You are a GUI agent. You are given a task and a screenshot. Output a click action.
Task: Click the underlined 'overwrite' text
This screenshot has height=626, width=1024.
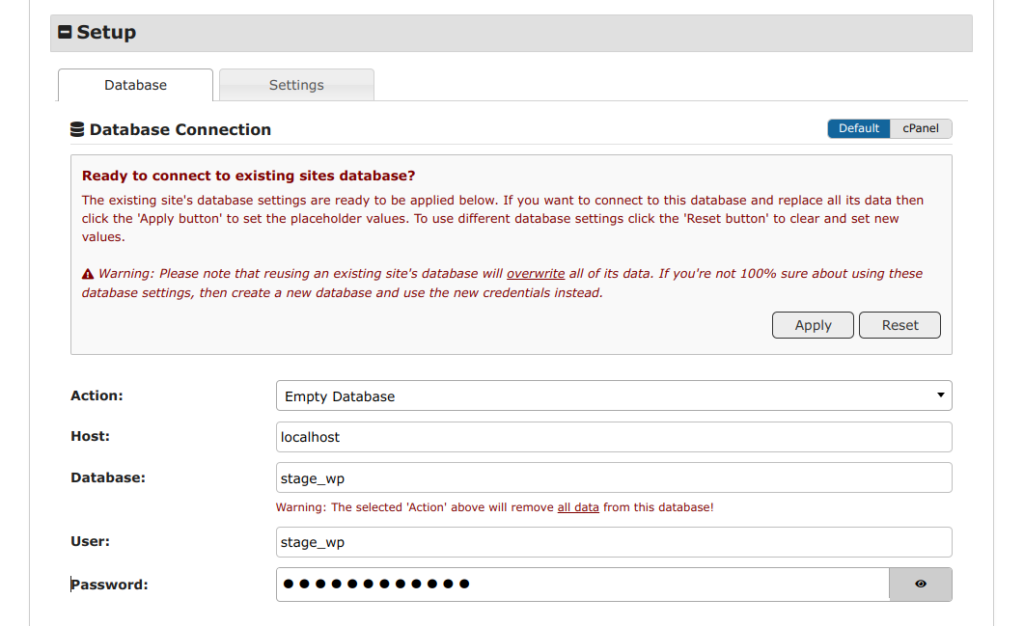tap(535, 274)
